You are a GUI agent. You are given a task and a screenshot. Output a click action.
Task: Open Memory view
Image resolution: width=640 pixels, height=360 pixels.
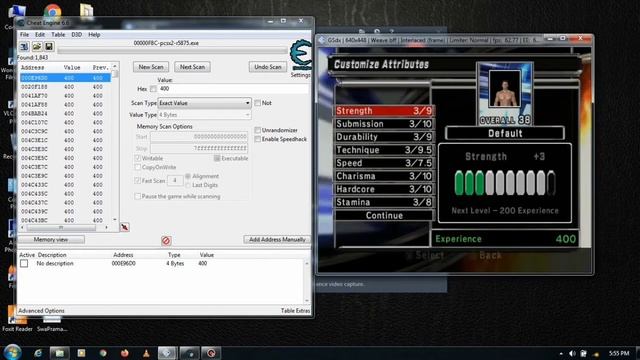tap(51, 240)
